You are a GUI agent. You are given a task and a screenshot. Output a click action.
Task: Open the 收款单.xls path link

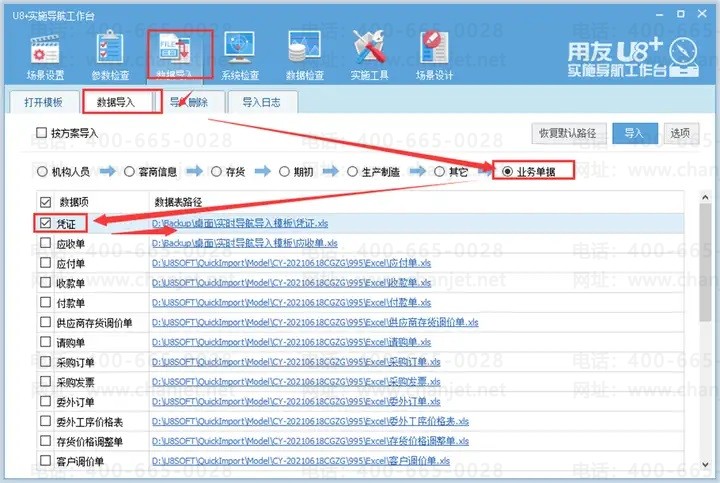pos(292,283)
